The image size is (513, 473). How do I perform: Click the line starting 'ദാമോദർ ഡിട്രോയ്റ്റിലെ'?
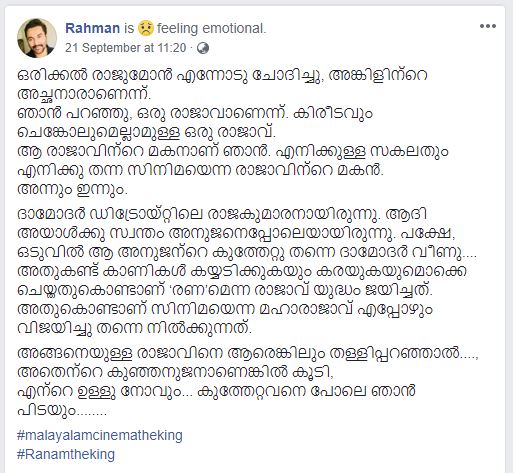222,214
